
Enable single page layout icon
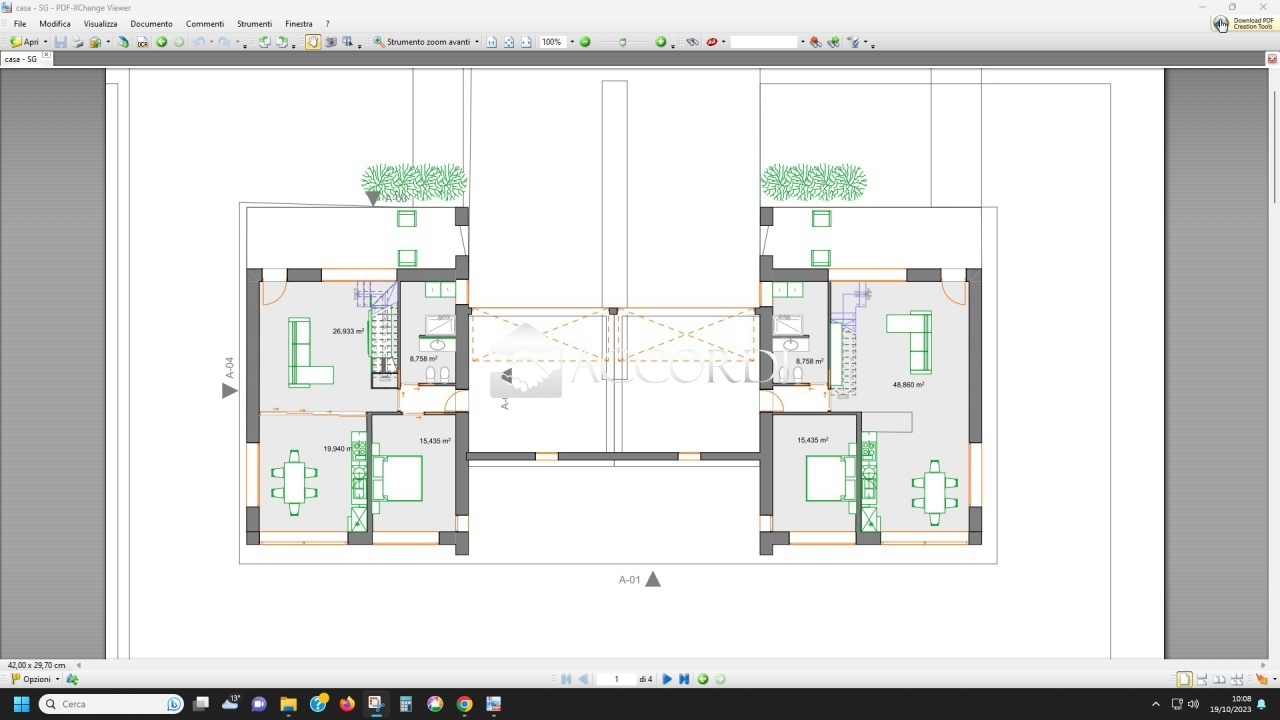1184,679
